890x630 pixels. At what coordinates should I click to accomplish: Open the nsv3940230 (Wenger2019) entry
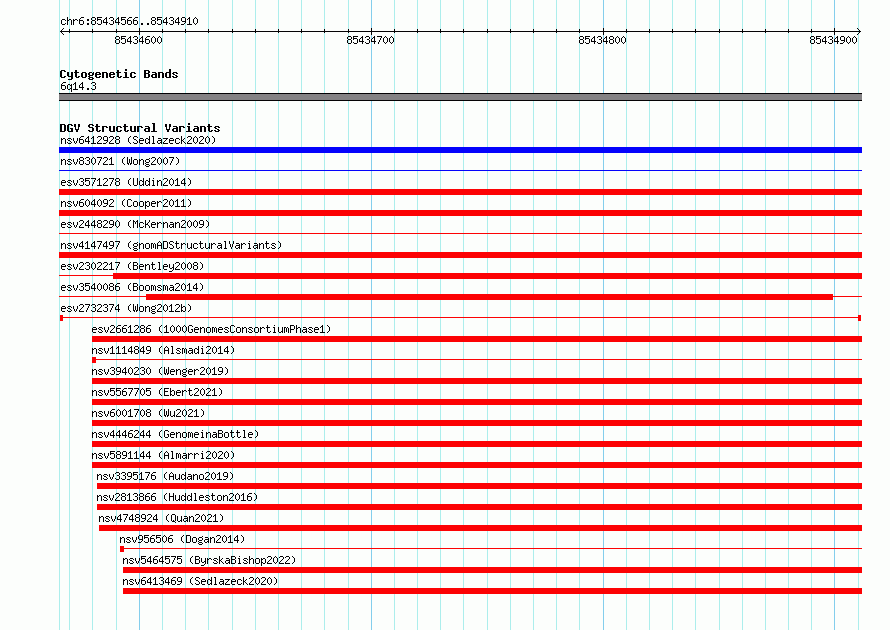160,371
